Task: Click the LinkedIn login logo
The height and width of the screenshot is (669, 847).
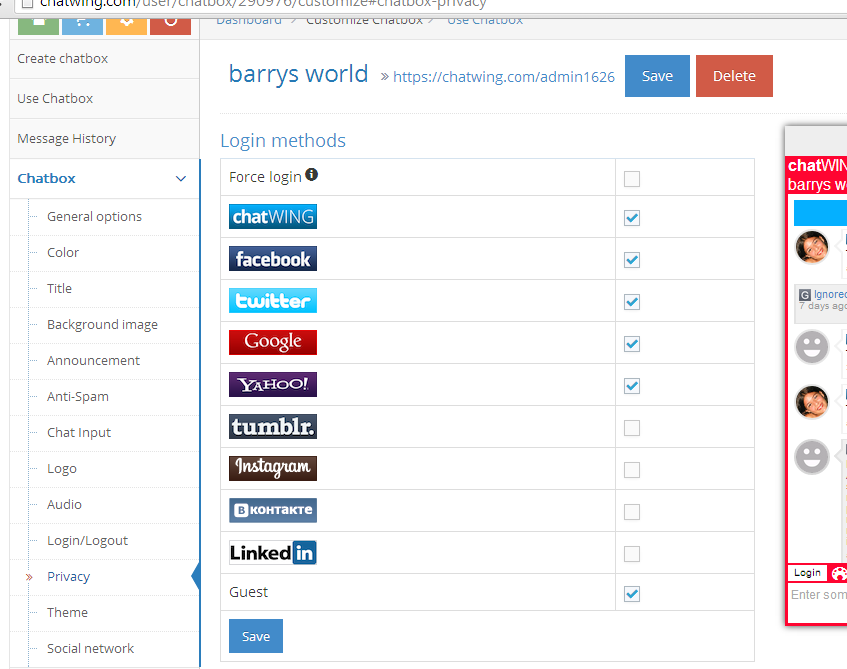Action: click(272, 552)
